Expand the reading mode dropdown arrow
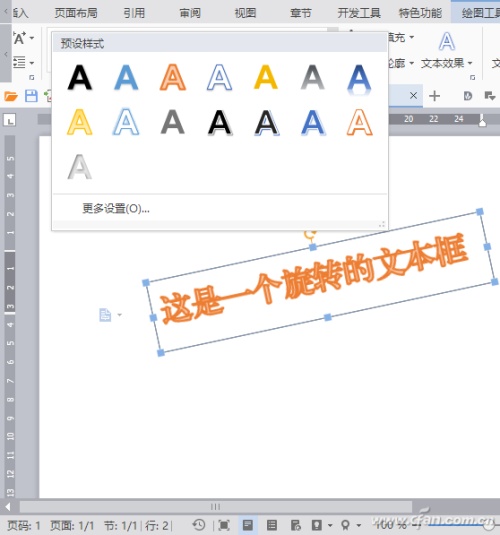The width and height of the screenshot is (500, 535). (x=330, y=525)
